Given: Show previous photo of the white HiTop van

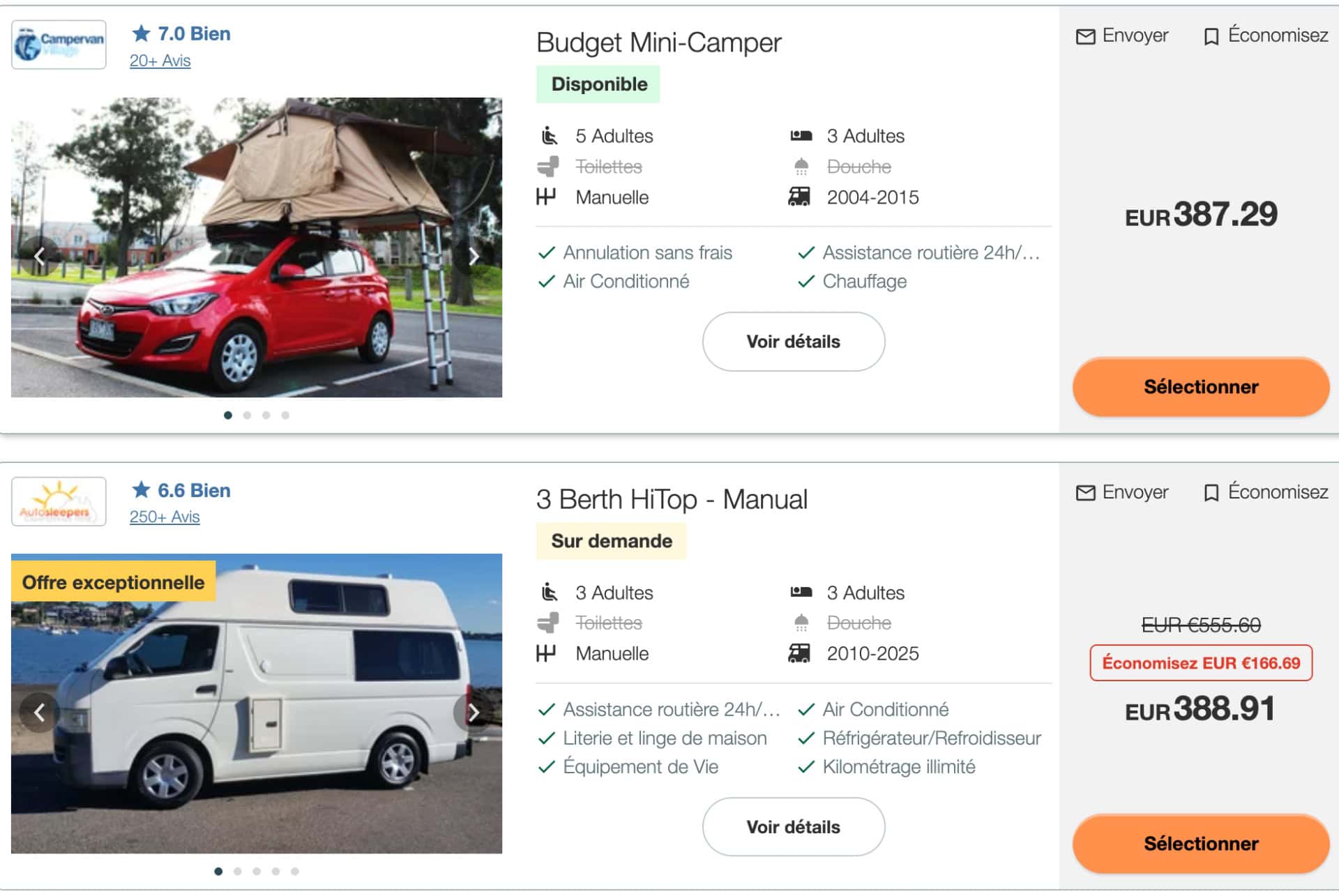Looking at the screenshot, I should click(38, 713).
